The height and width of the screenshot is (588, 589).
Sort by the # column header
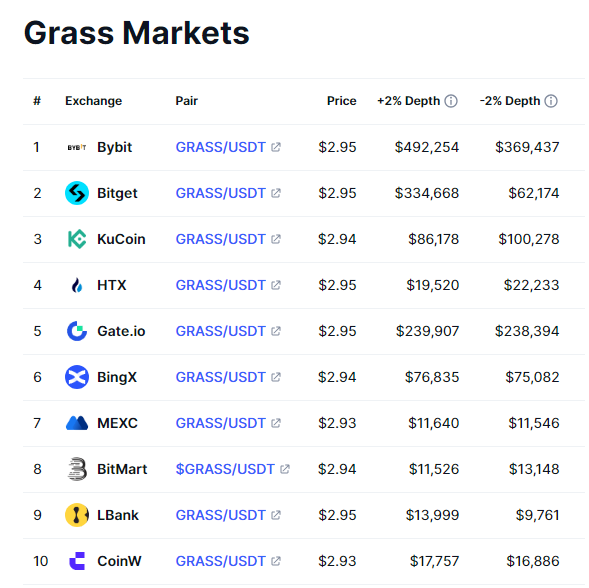pyautogui.click(x=37, y=101)
